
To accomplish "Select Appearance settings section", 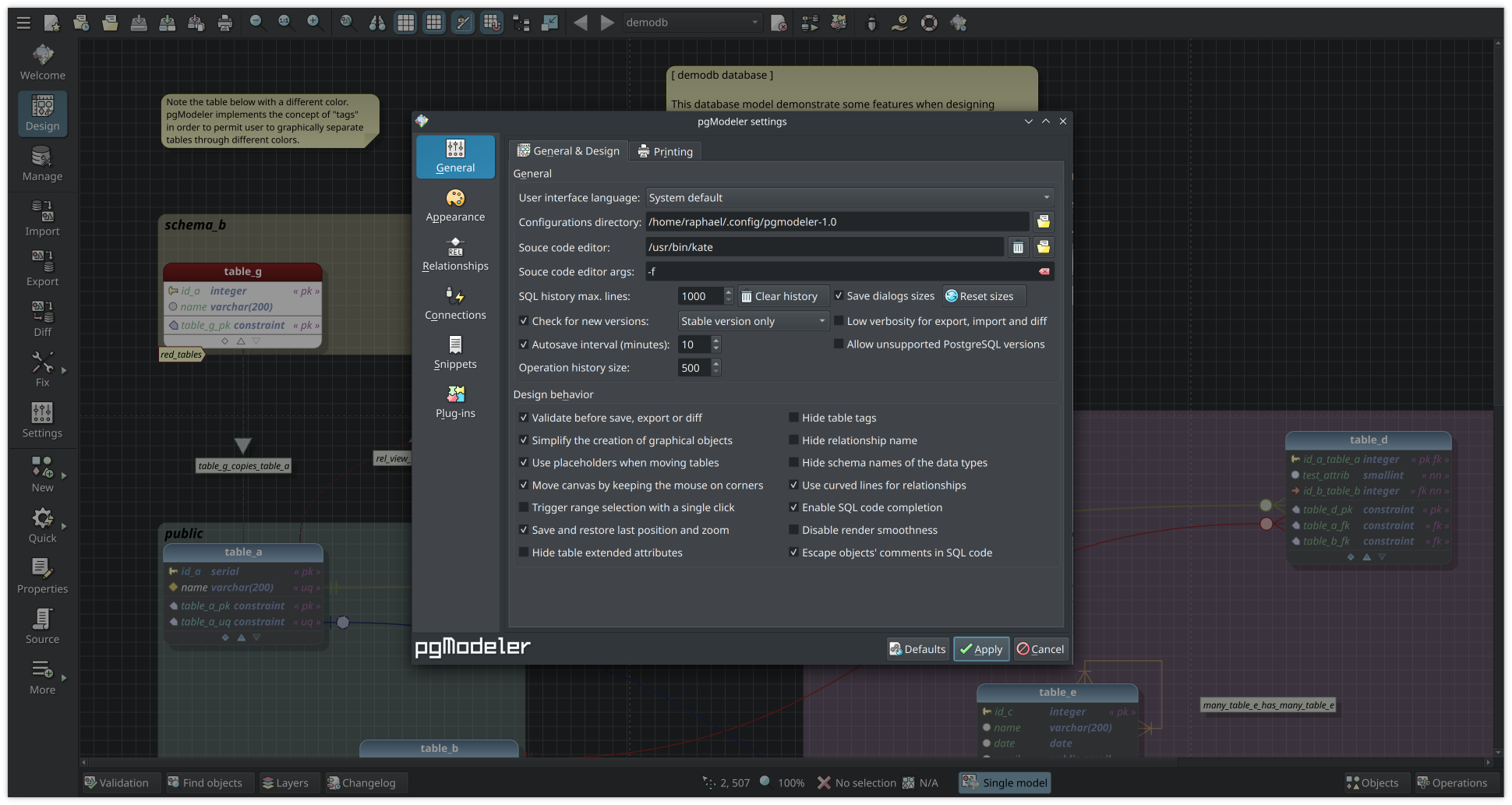I will click(x=455, y=207).
